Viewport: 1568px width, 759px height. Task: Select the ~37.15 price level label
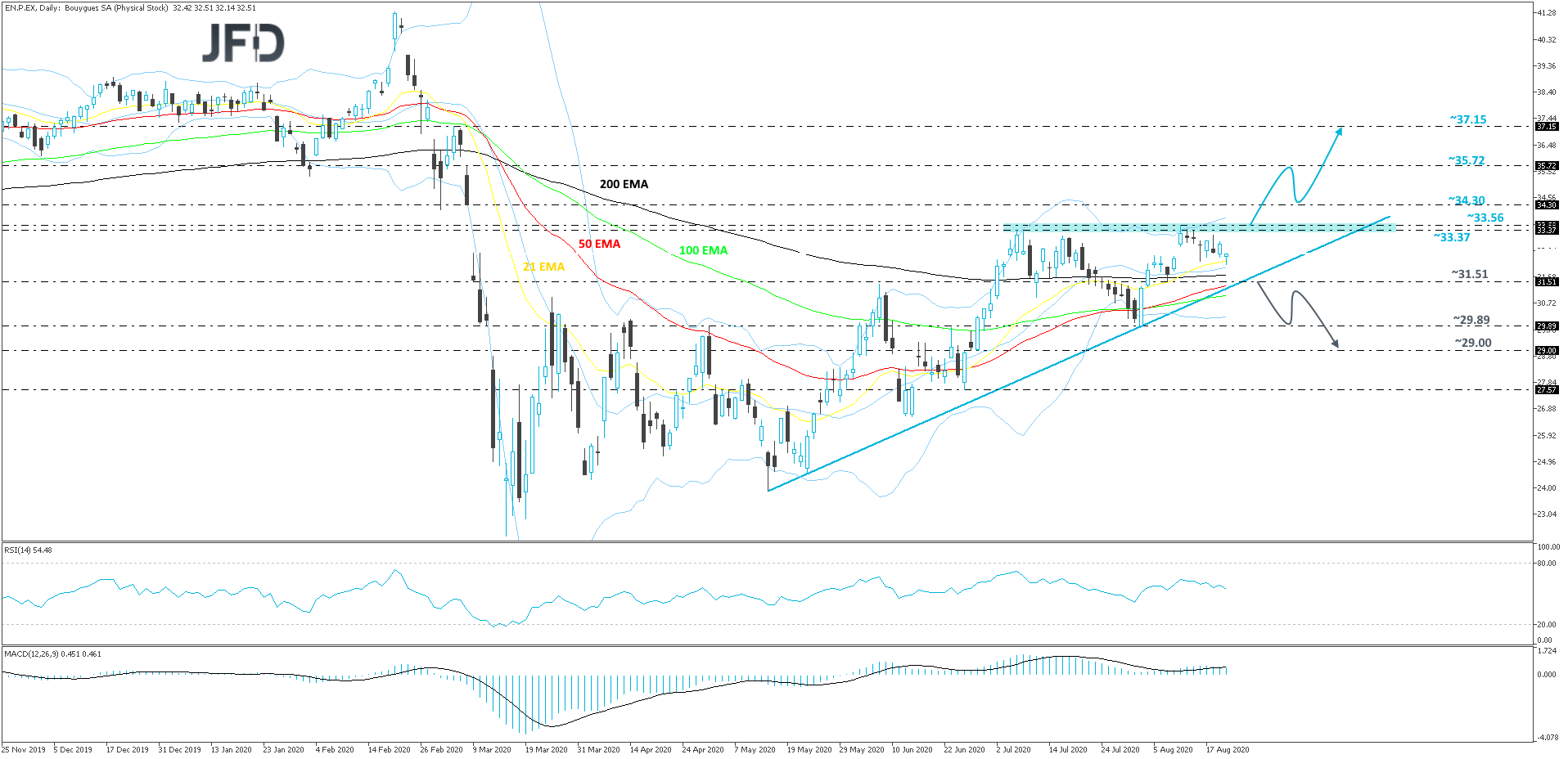click(x=1468, y=119)
